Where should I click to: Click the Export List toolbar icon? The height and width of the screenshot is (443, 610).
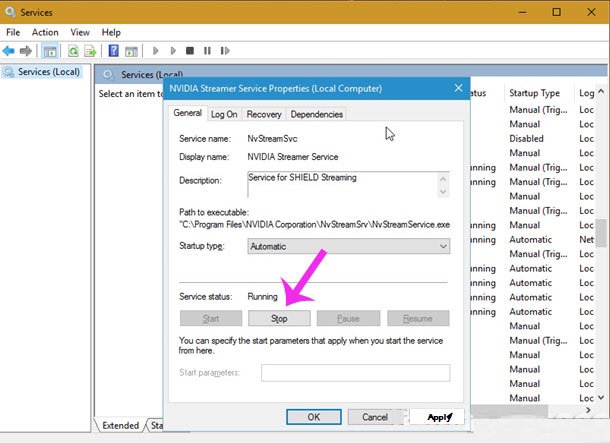[x=91, y=50]
